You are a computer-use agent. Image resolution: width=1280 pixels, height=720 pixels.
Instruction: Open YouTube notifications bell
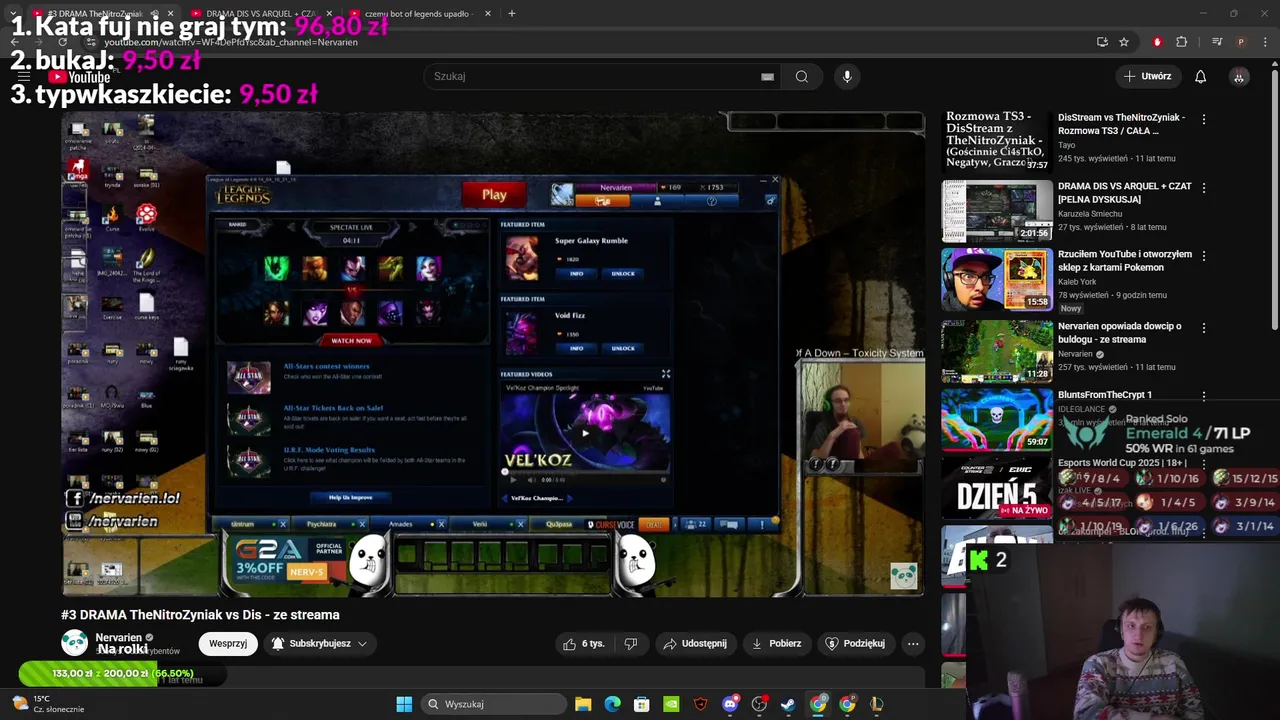1200,76
